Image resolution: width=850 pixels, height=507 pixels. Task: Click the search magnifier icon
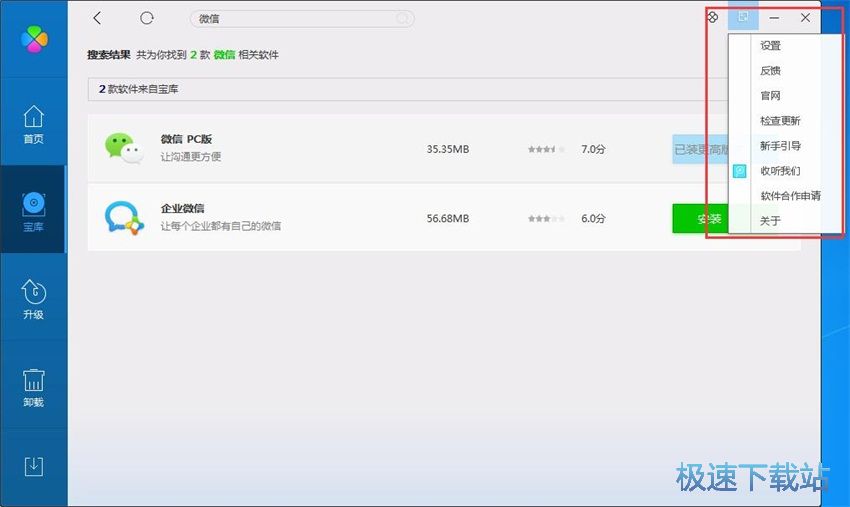coord(403,19)
